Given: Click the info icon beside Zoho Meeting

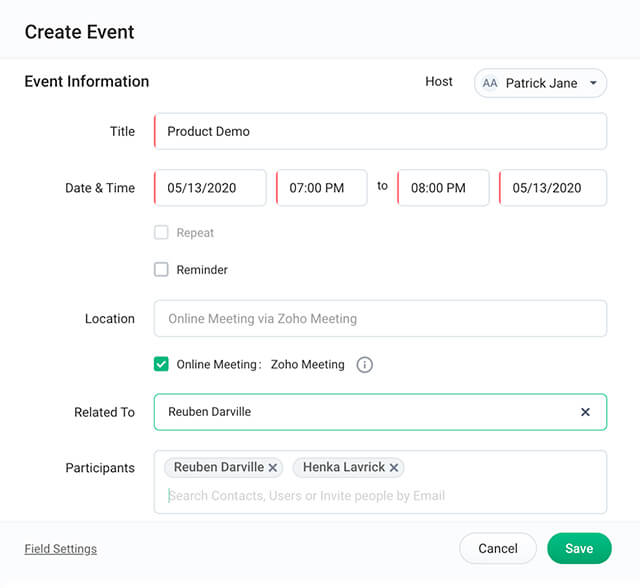Looking at the screenshot, I should point(364,364).
